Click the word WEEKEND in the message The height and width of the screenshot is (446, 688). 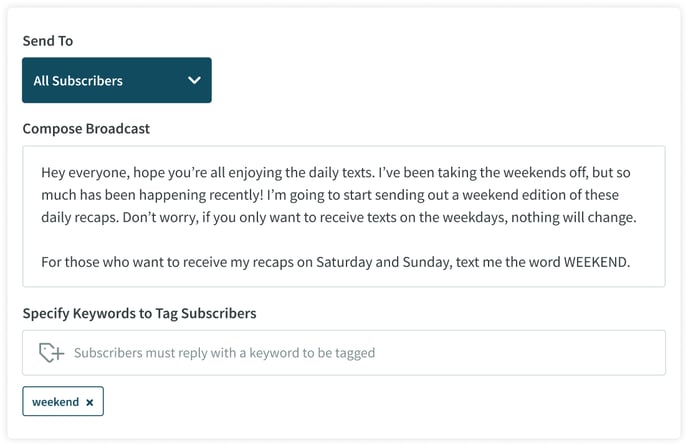tap(597, 262)
